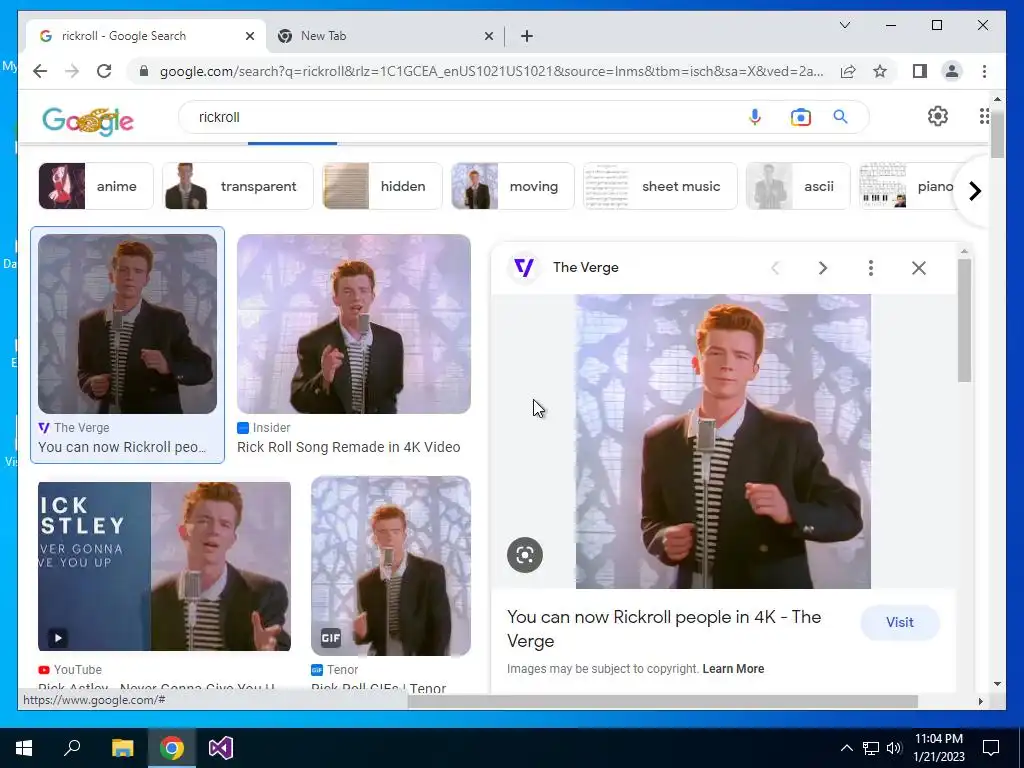Select The Verge result thumbnail
1024x768 pixels.
[127, 324]
